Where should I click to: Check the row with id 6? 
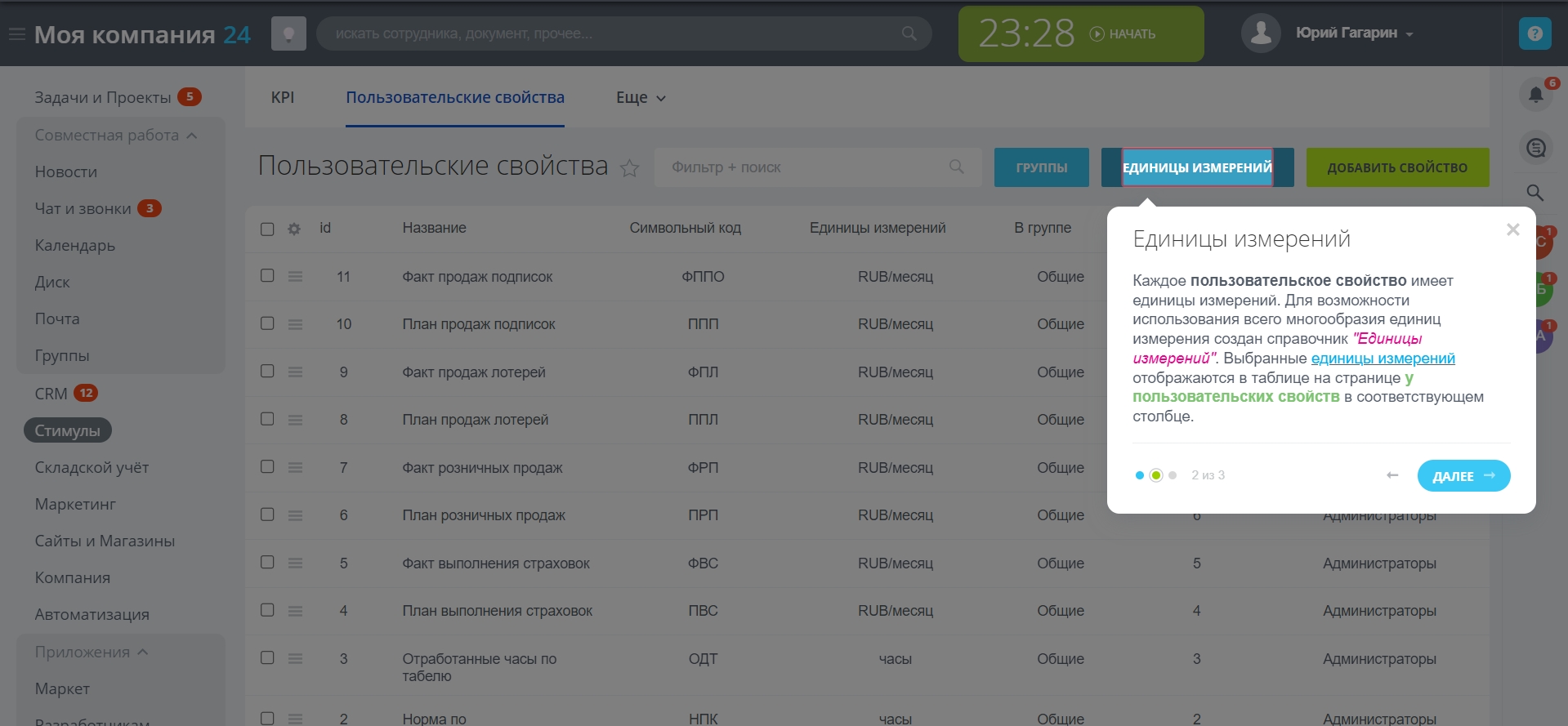tap(267, 514)
